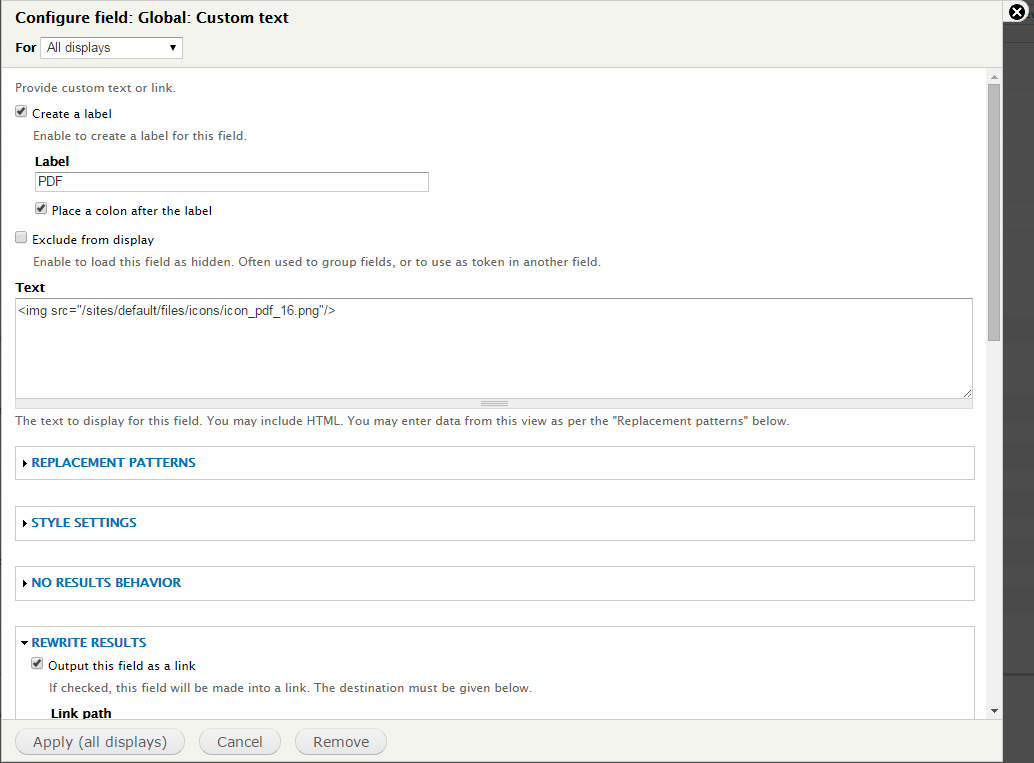Click inside the Text textarea
Viewport: 1034px width, 763px height.
click(x=494, y=348)
